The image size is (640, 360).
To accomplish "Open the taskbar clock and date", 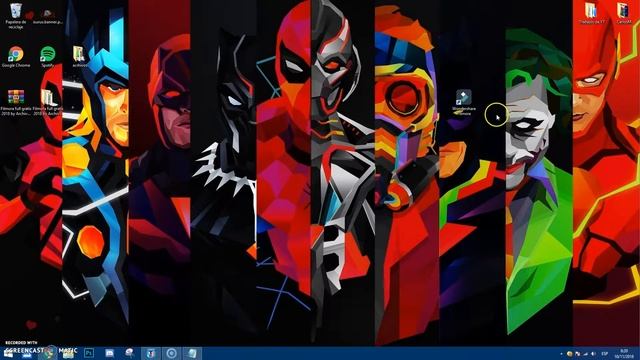I will pyautogui.click(x=624, y=353).
